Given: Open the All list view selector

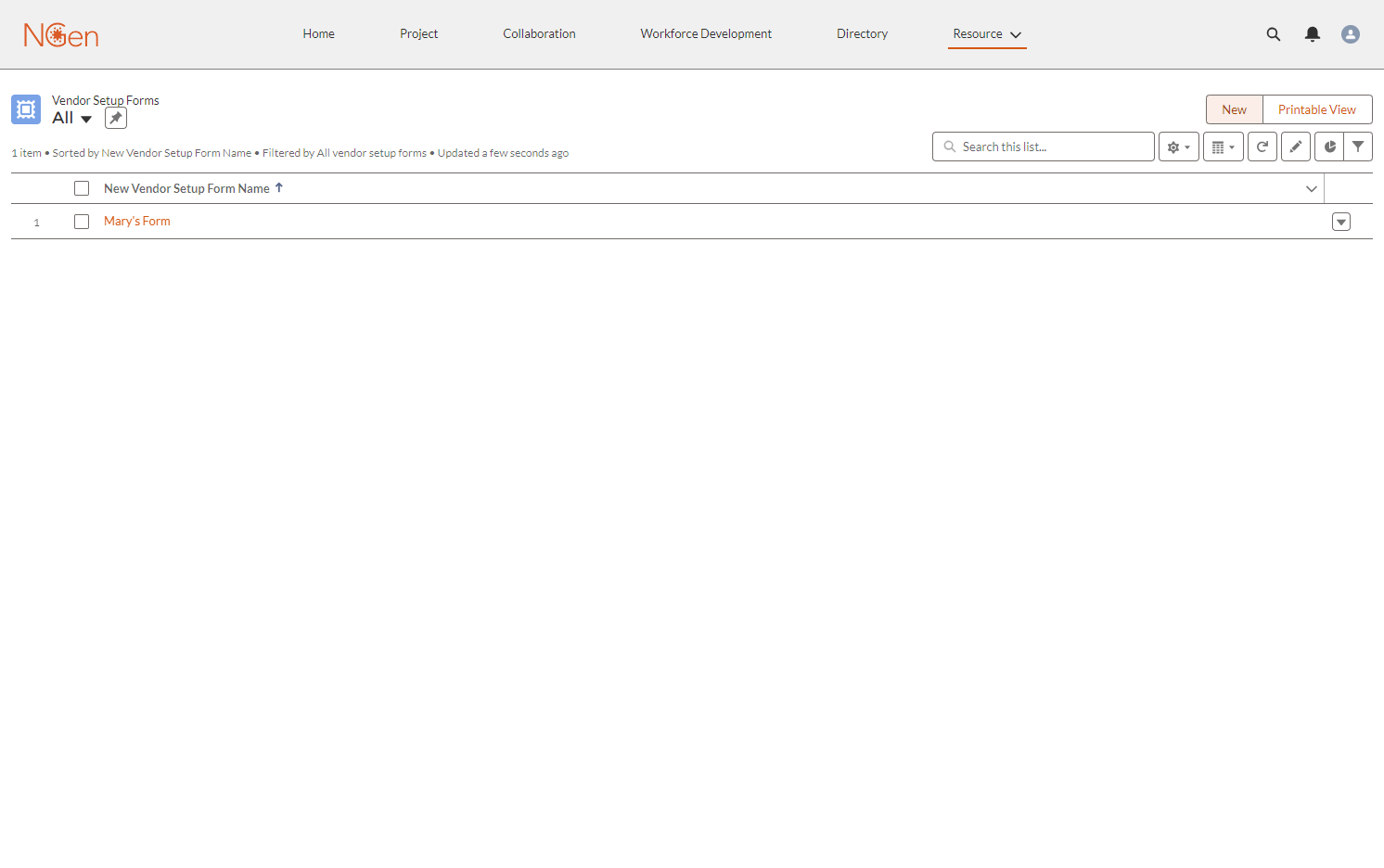Looking at the screenshot, I should coord(72,118).
